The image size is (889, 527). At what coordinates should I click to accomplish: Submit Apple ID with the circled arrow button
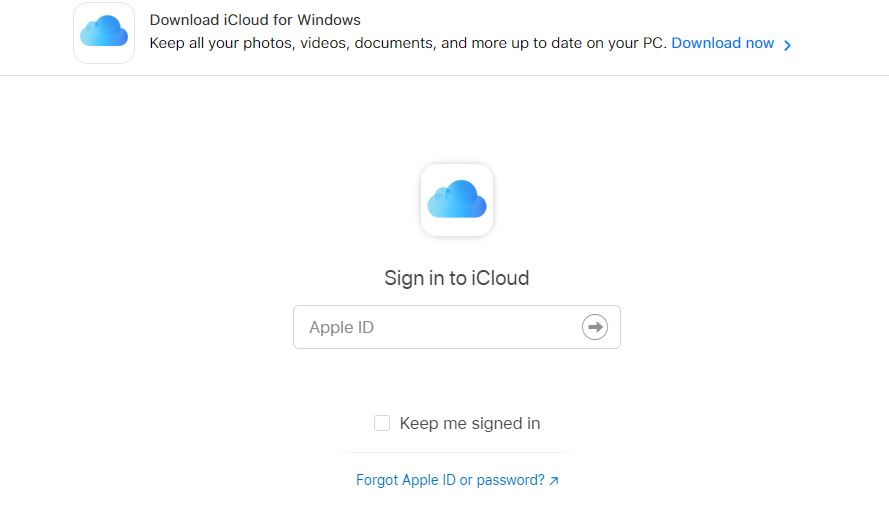[595, 327]
